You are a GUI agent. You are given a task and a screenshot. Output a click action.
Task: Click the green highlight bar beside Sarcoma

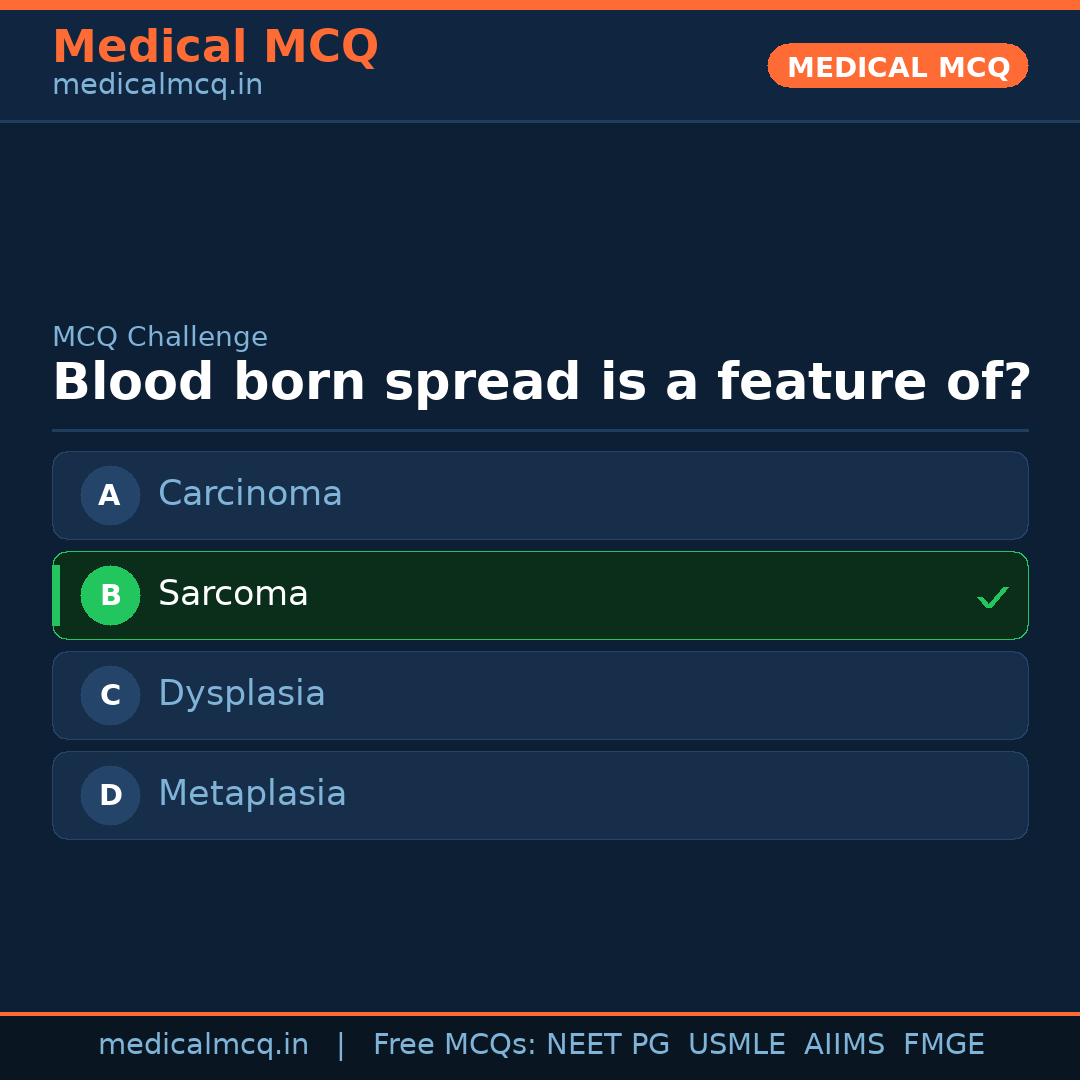point(56,595)
